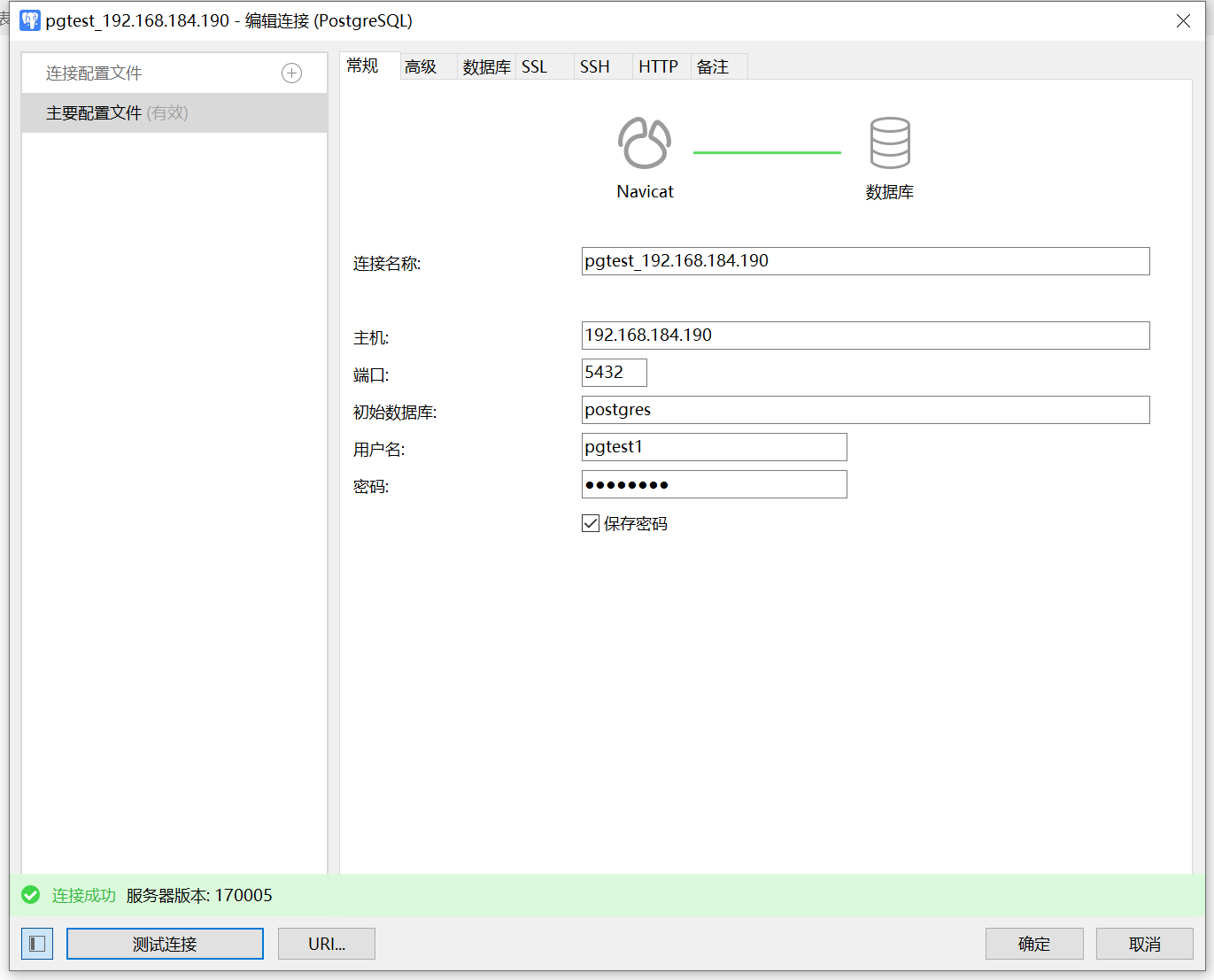Screen dimensions: 1214x980
Task: Click the 初始数据库: label
Action: click(395, 412)
